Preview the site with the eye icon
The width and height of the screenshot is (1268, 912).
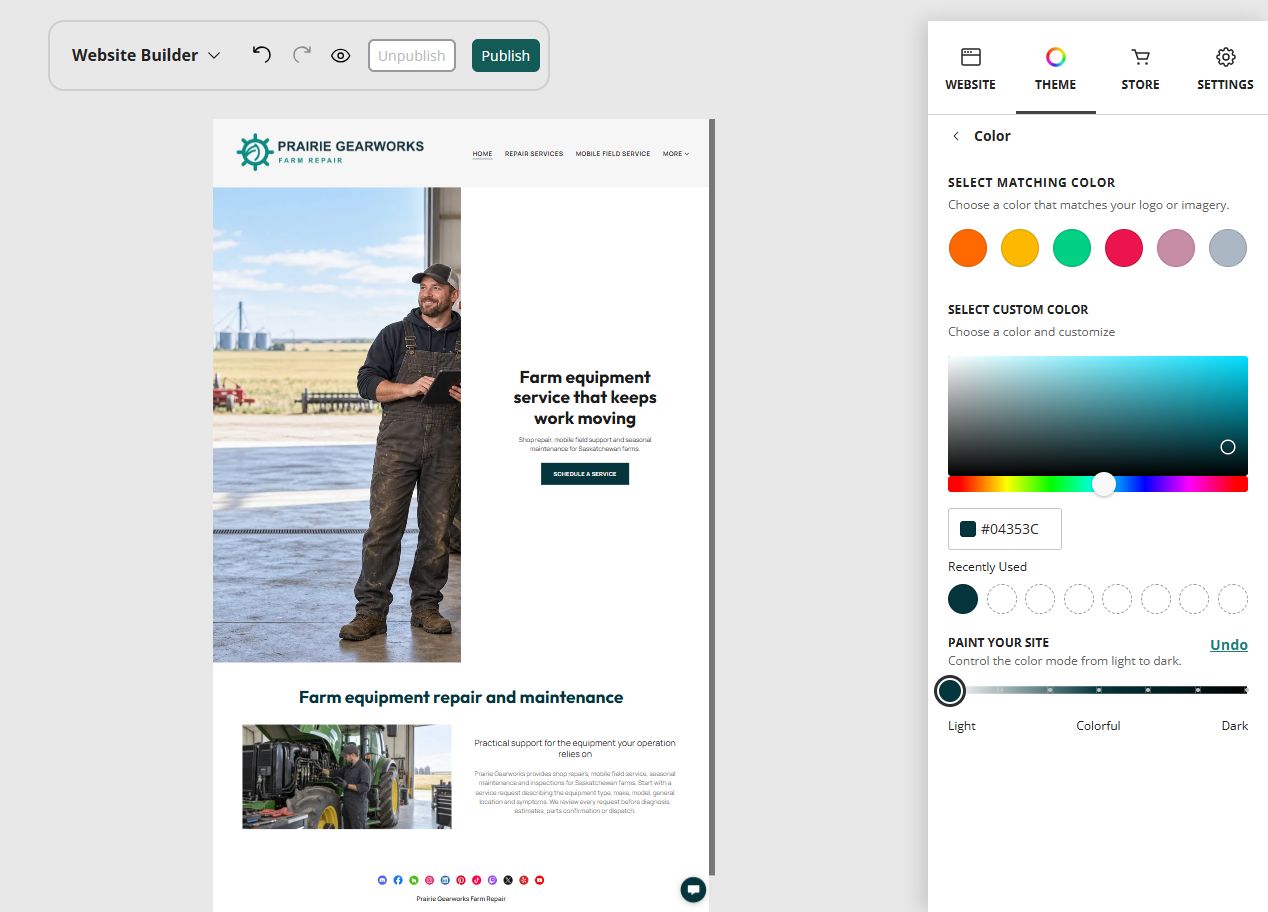[341, 55]
